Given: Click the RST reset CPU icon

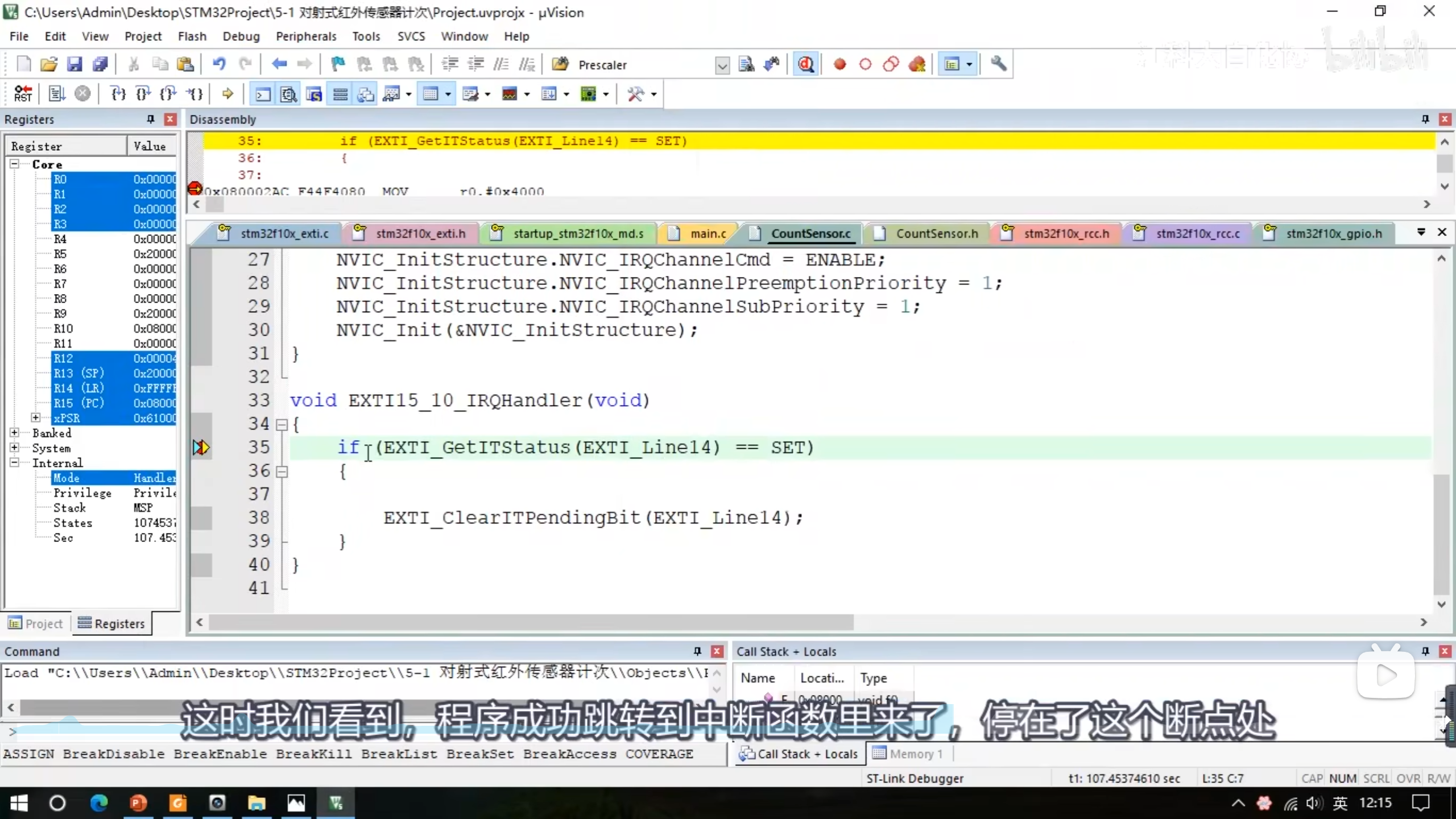Looking at the screenshot, I should 23,94.
